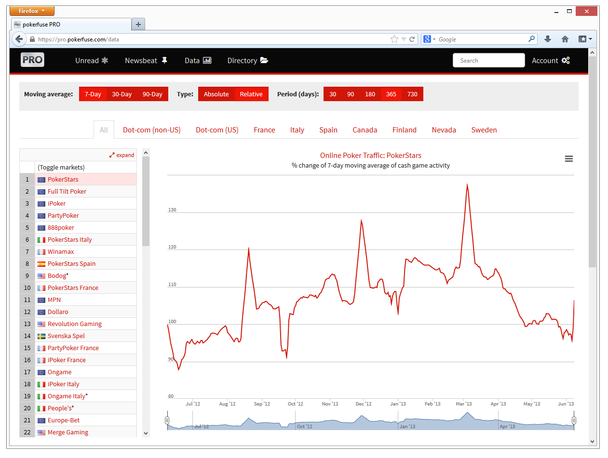
Task: Select 888poker in the list
Action: coord(78,227)
